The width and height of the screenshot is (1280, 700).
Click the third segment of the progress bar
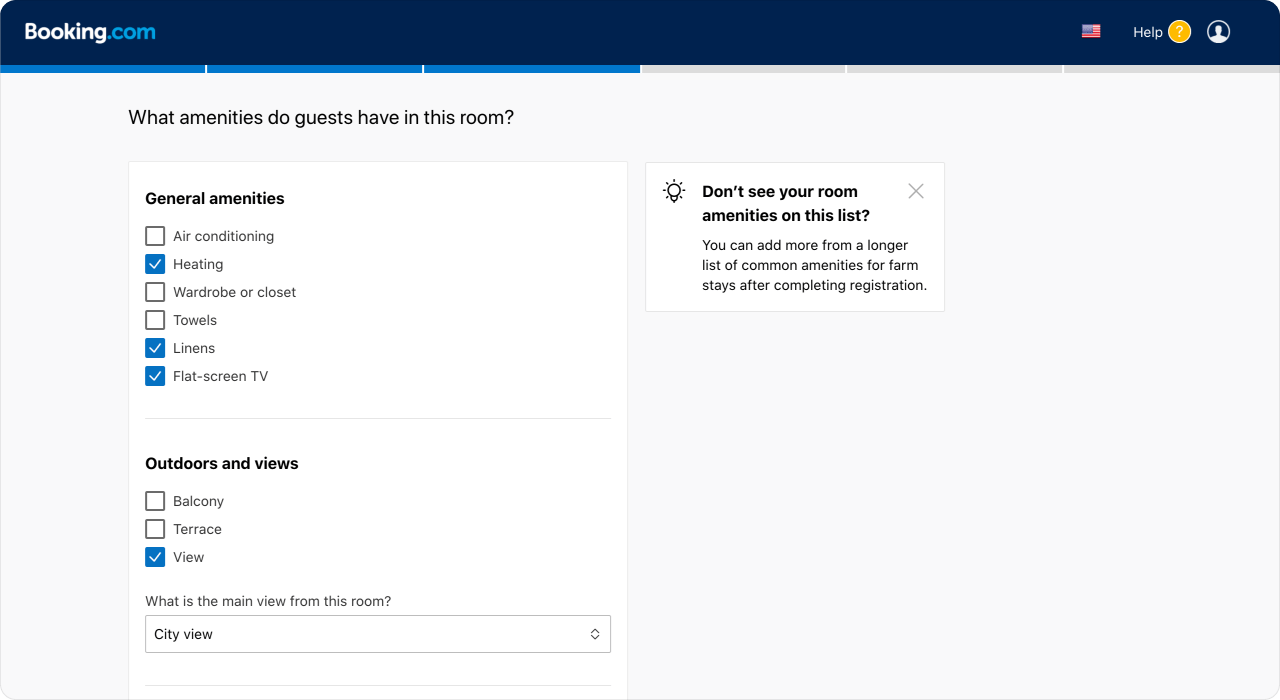531,69
